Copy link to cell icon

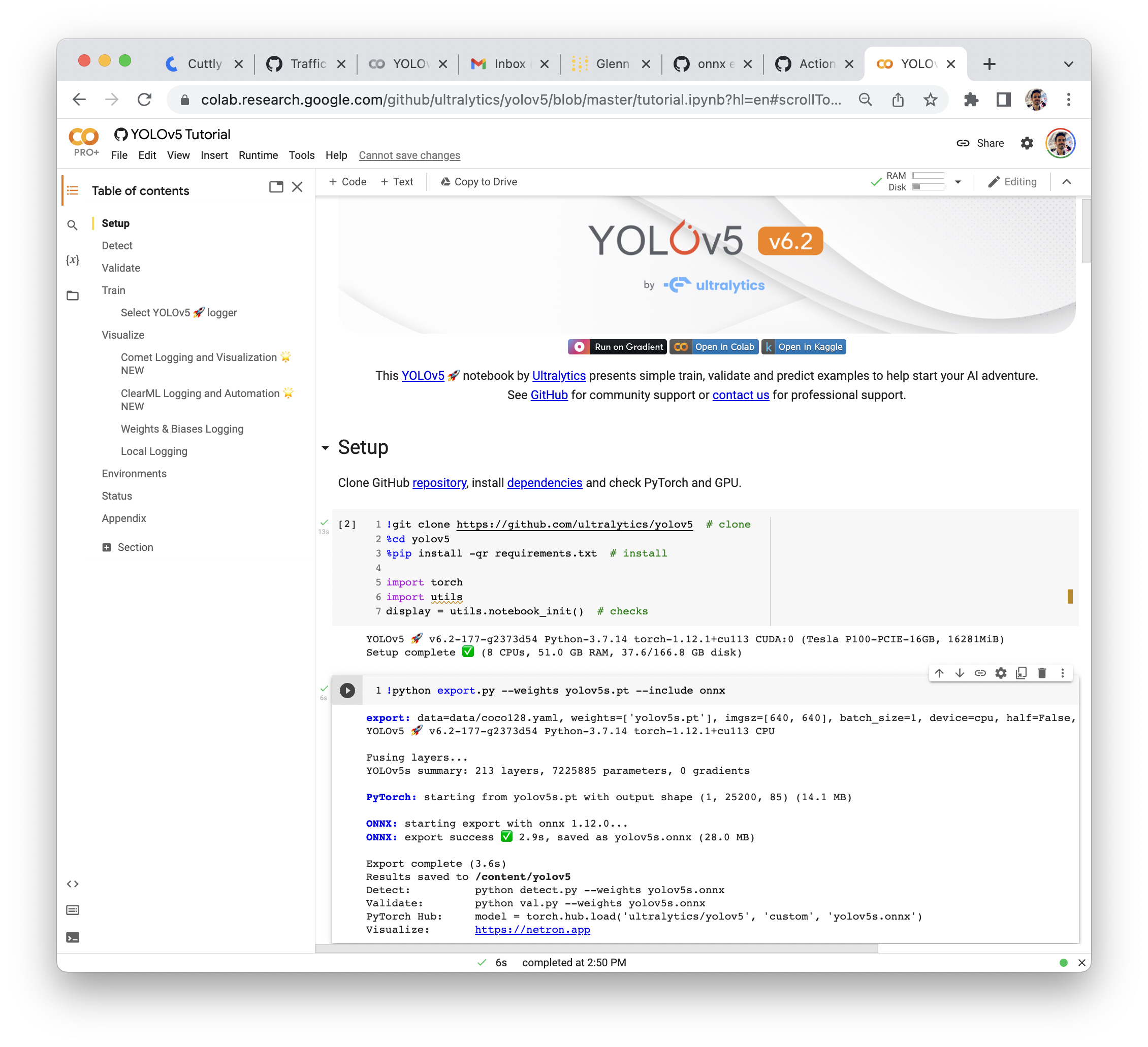(980, 673)
